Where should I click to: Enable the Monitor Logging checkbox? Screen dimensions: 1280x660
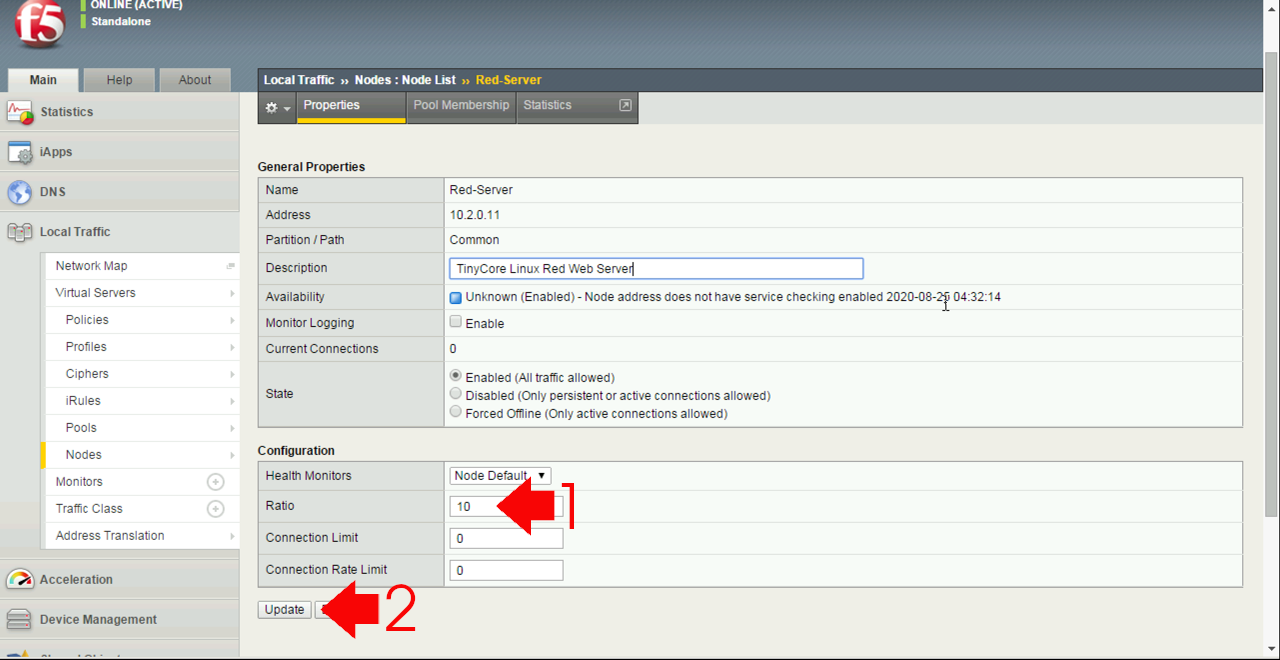(456, 321)
